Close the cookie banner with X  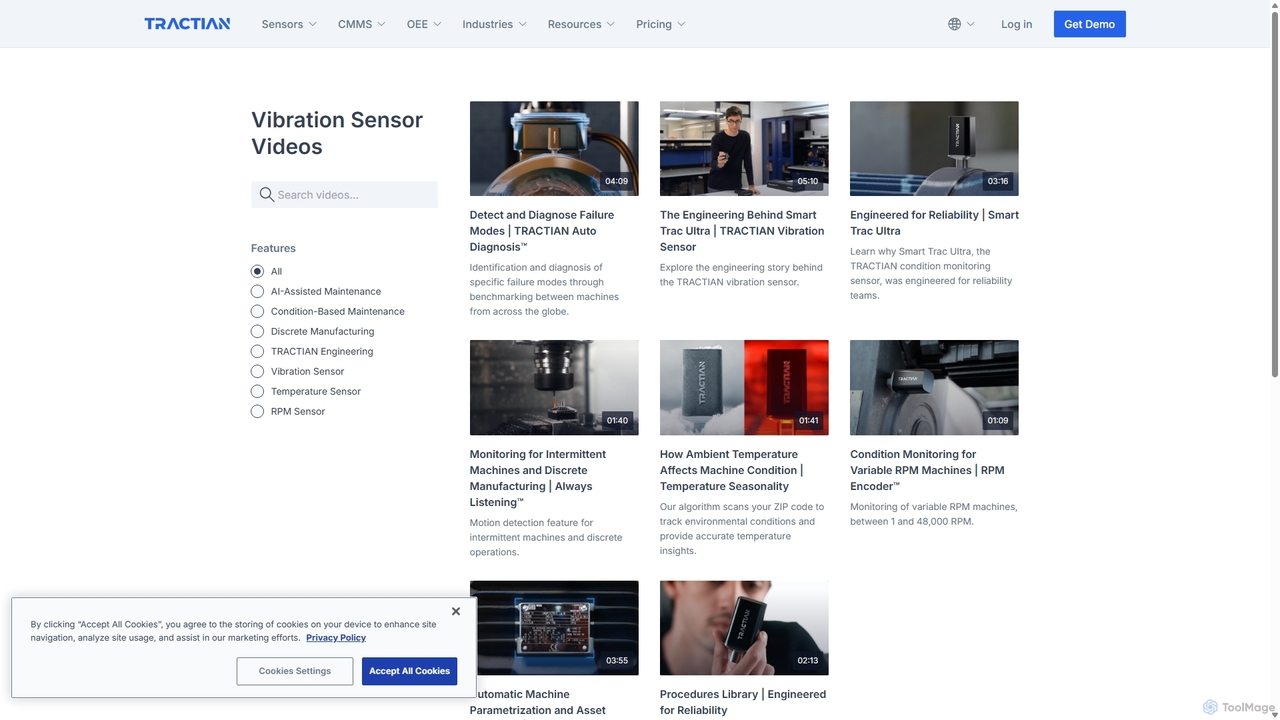pyautogui.click(x=456, y=611)
